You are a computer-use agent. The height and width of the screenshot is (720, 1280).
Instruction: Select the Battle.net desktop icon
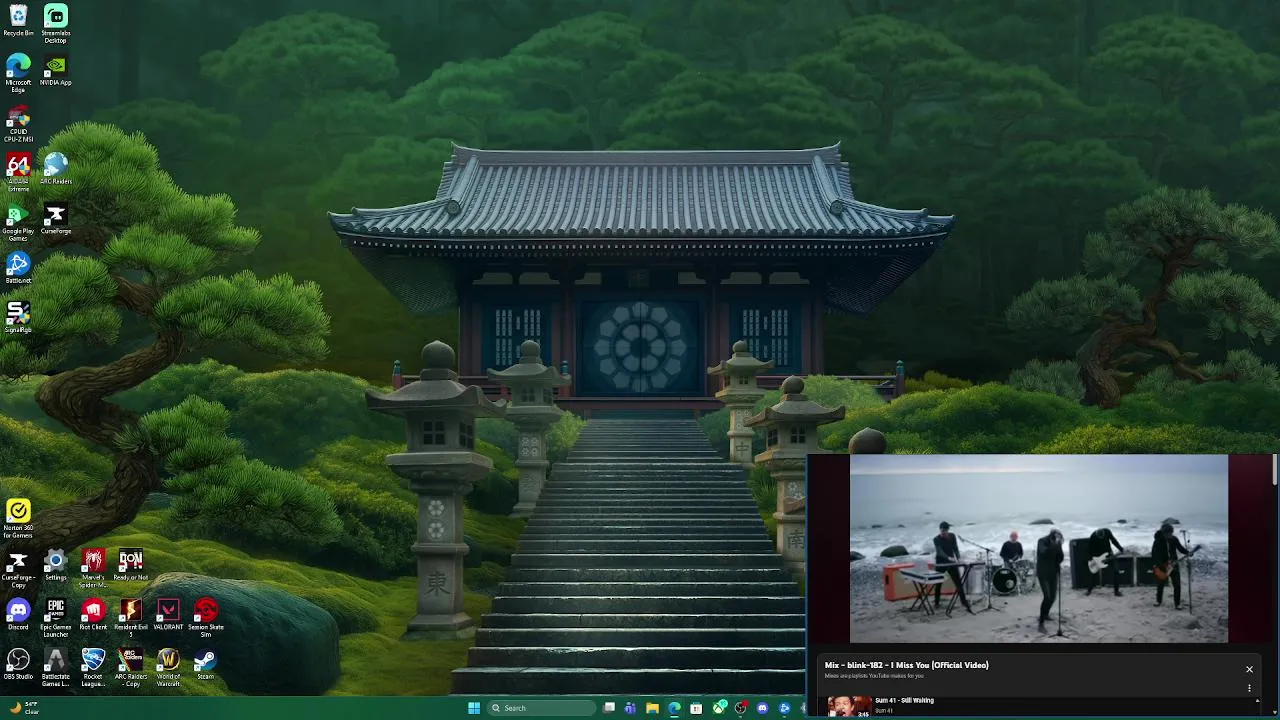click(18, 268)
